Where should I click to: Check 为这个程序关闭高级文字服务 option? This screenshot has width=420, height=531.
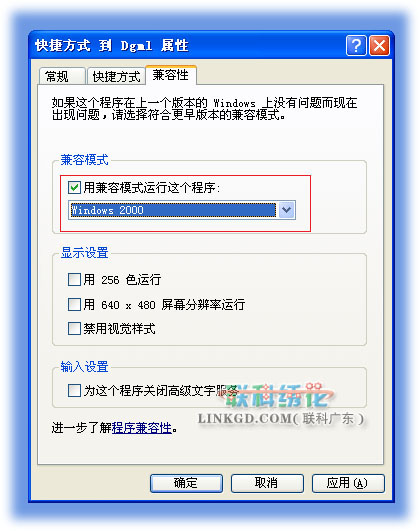click(x=74, y=390)
